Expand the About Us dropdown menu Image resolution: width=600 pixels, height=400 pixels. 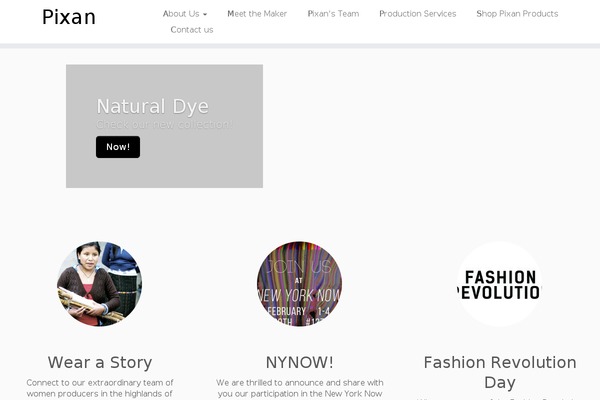tap(185, 14)
